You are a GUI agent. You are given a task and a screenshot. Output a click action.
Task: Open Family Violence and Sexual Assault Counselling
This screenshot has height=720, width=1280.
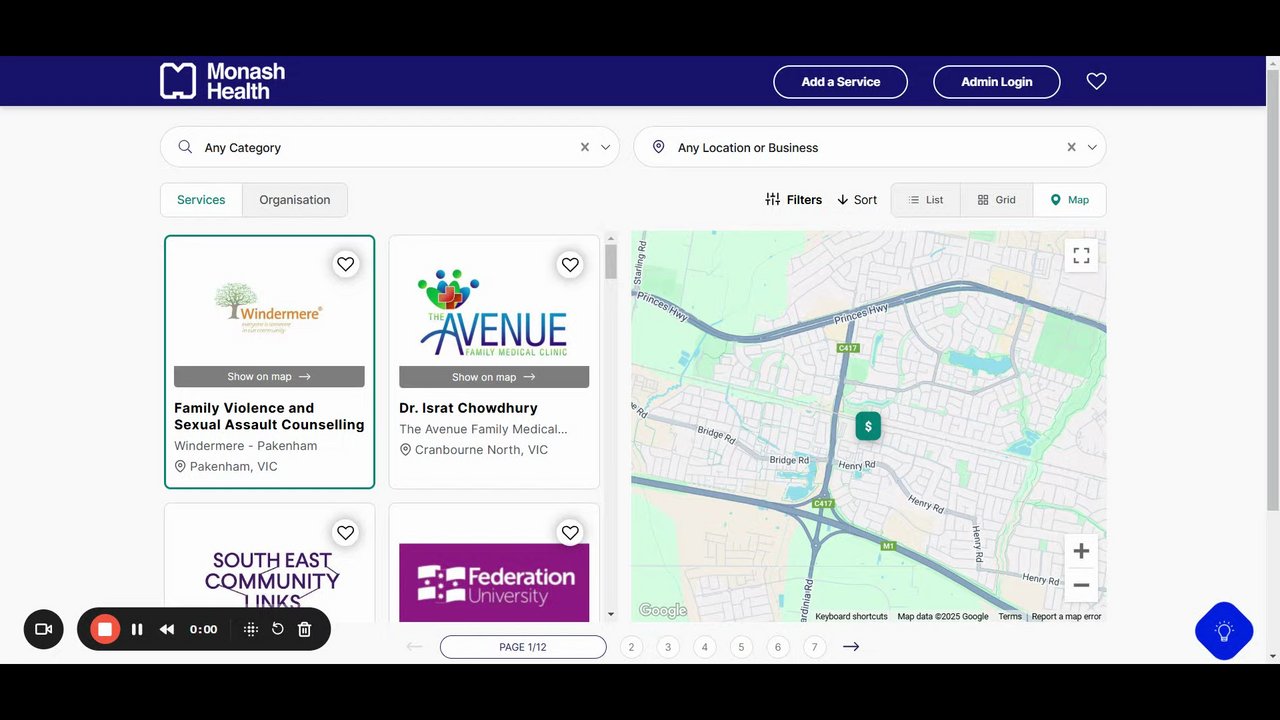pyautogui.click(x=269, y=416)
